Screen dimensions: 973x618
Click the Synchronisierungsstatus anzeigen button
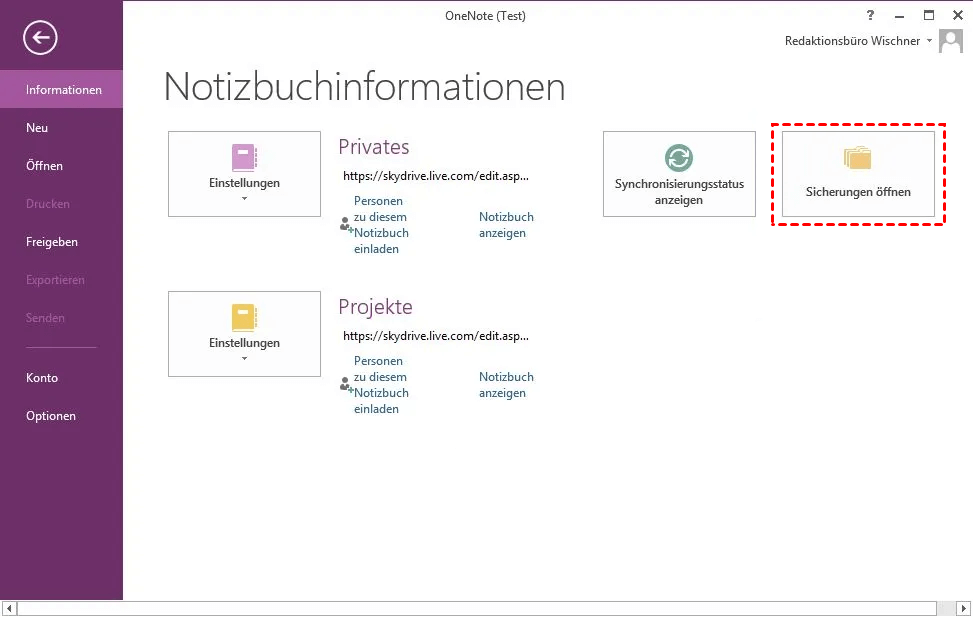(x=679, y=174)
